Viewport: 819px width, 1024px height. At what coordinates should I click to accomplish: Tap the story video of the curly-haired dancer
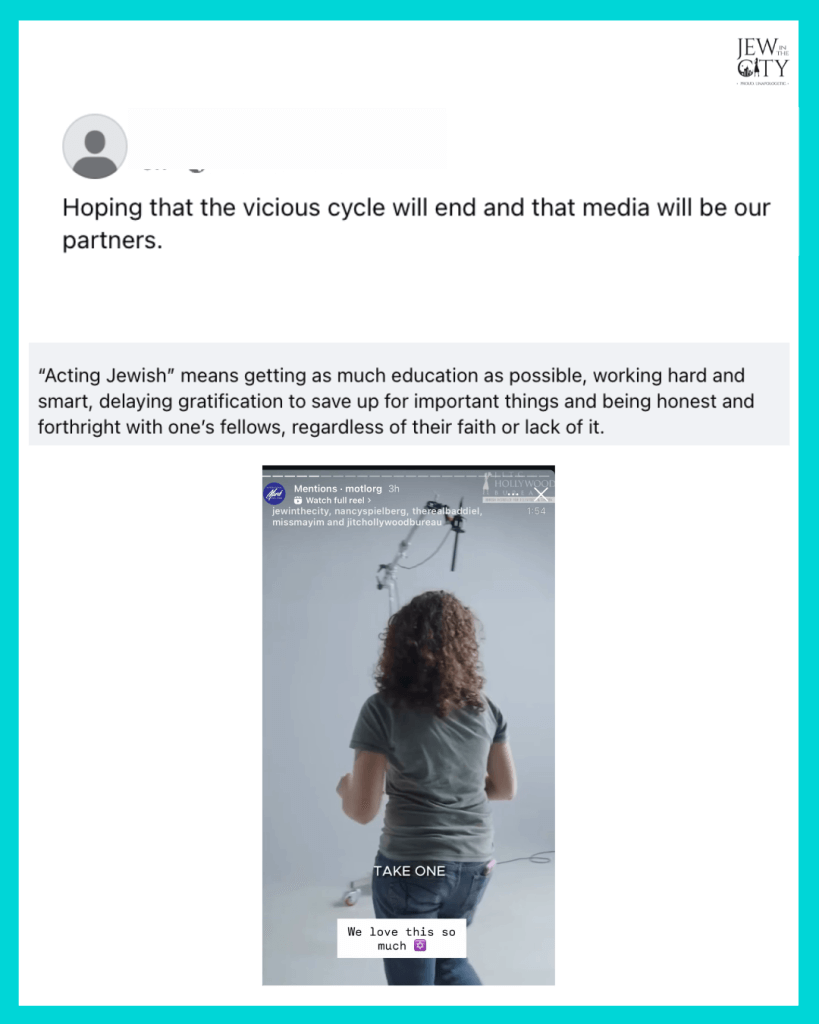coord(408,726)
